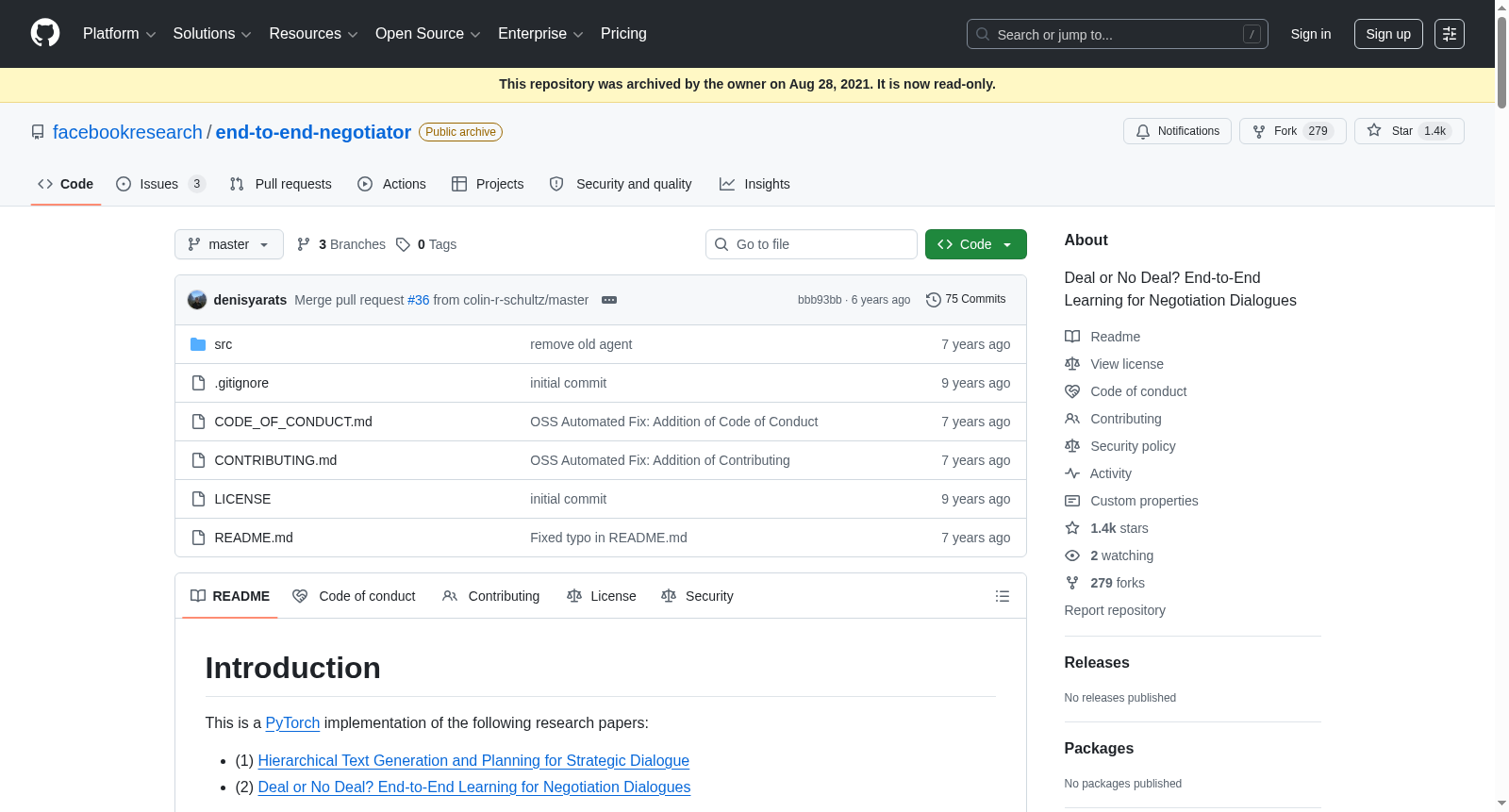
Task: Click the page vertical scrollbar
Action: [1501, 406]
